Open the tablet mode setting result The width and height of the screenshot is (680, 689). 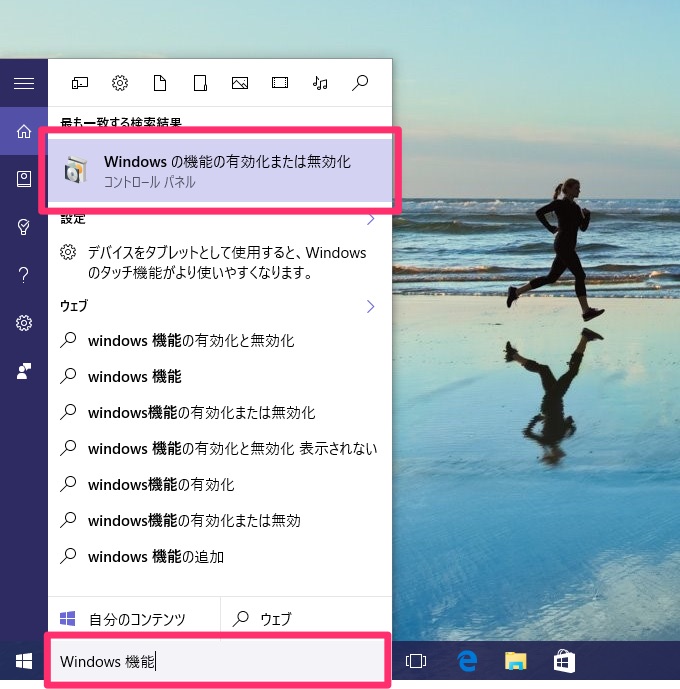coord(220,262)
